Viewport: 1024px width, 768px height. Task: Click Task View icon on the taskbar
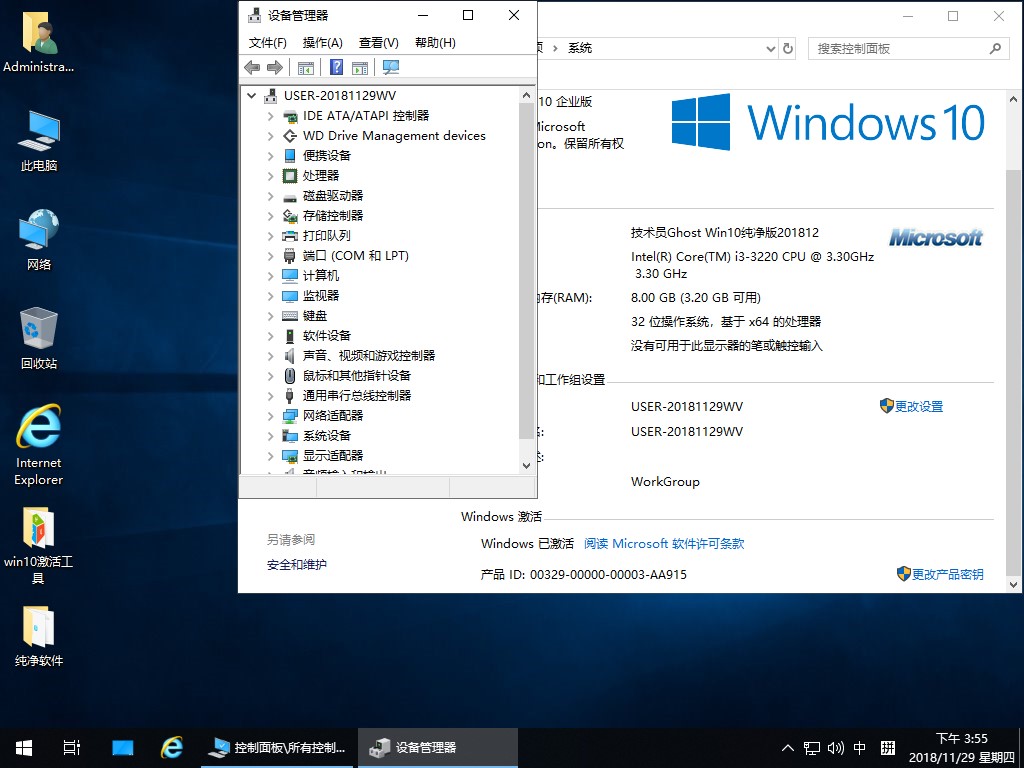tap(72, 747)
